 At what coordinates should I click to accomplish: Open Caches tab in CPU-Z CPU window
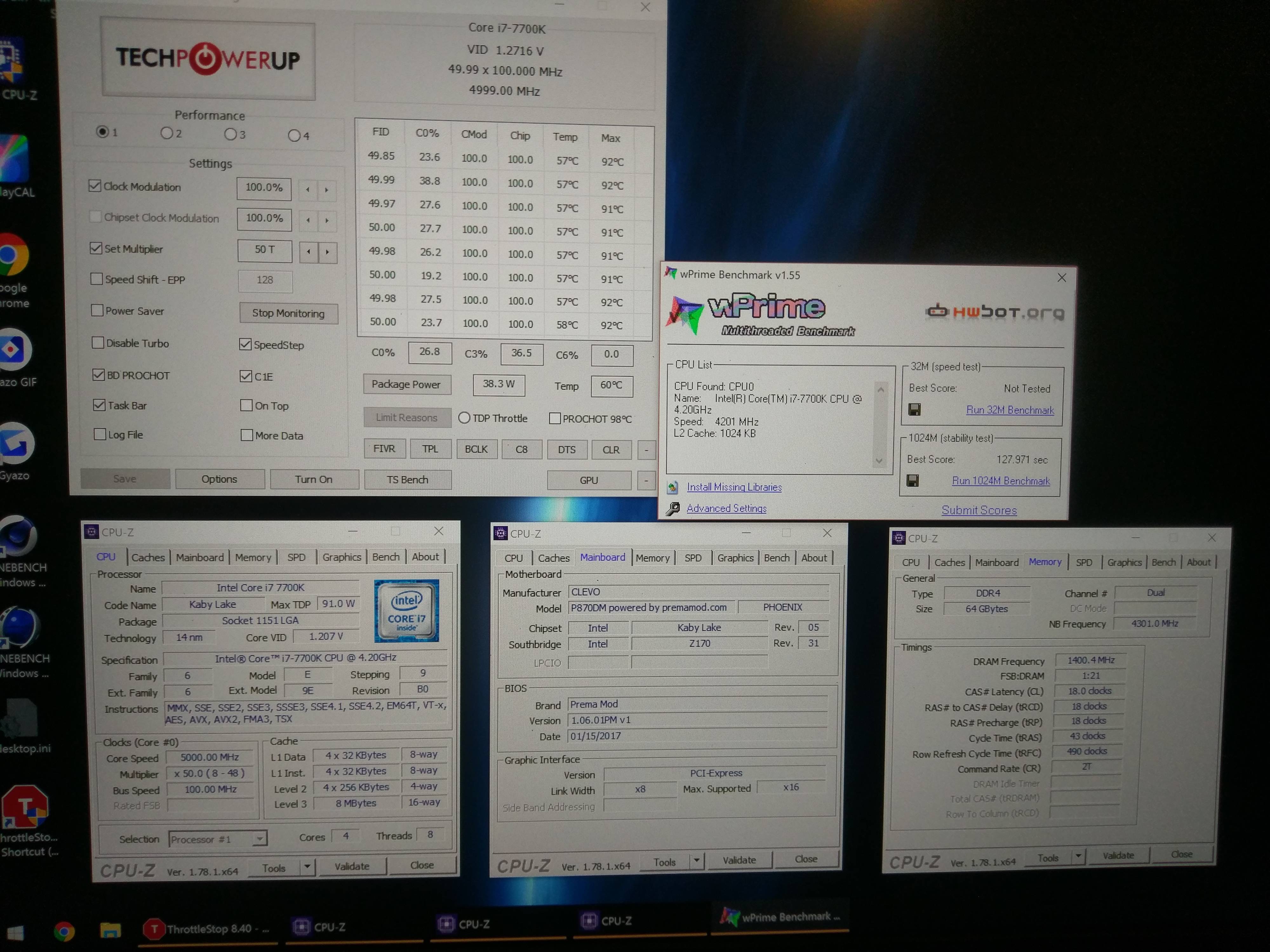(148, 557)
